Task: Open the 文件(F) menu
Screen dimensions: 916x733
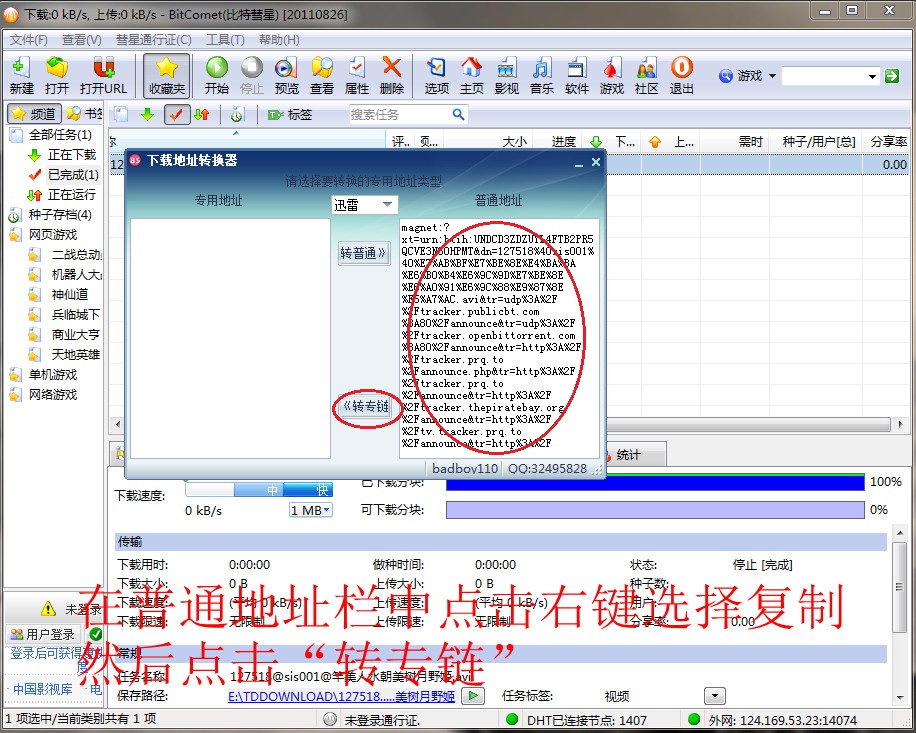Action: coord(29,40)
